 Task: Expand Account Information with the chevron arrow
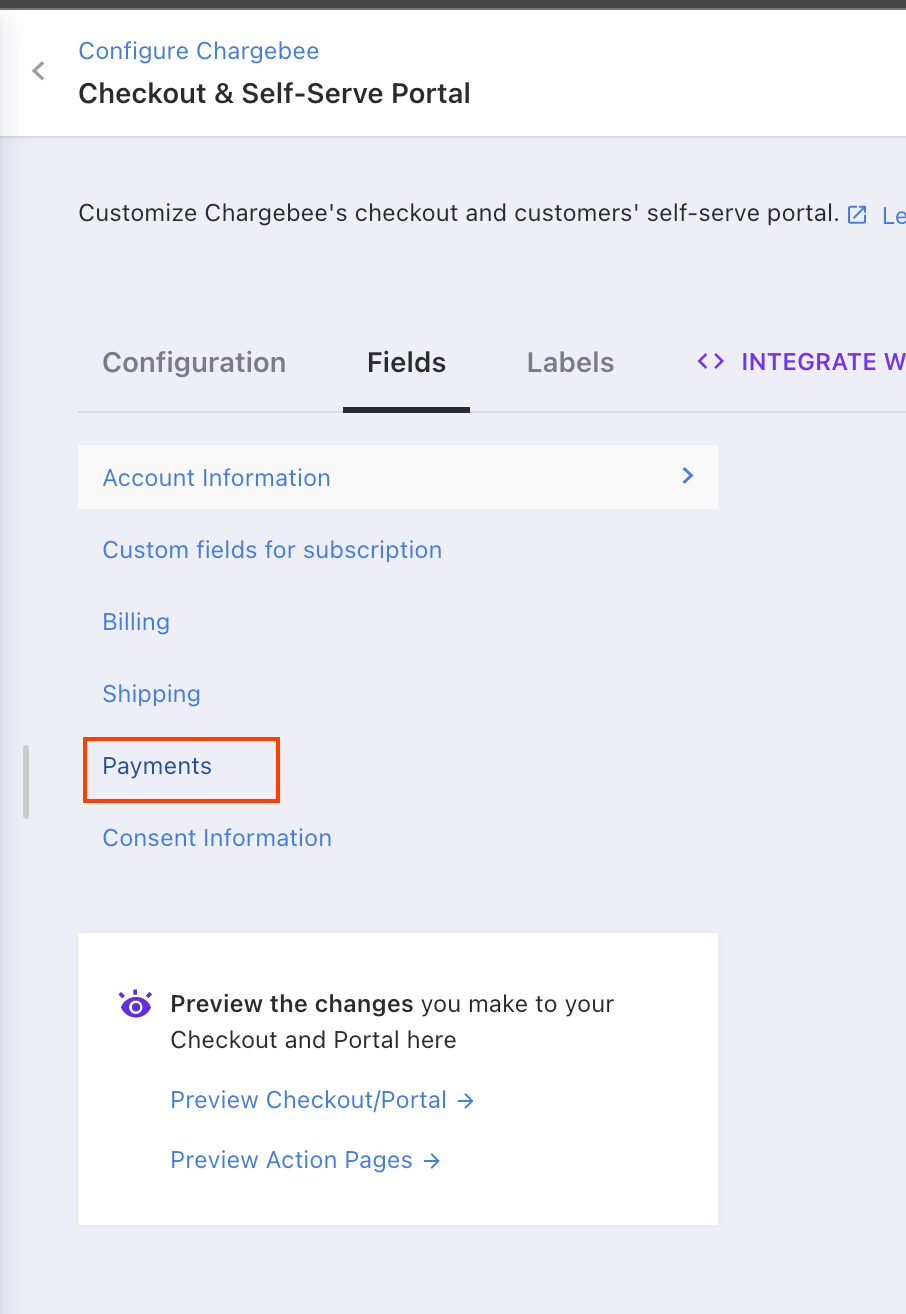(x=688, y=476)
